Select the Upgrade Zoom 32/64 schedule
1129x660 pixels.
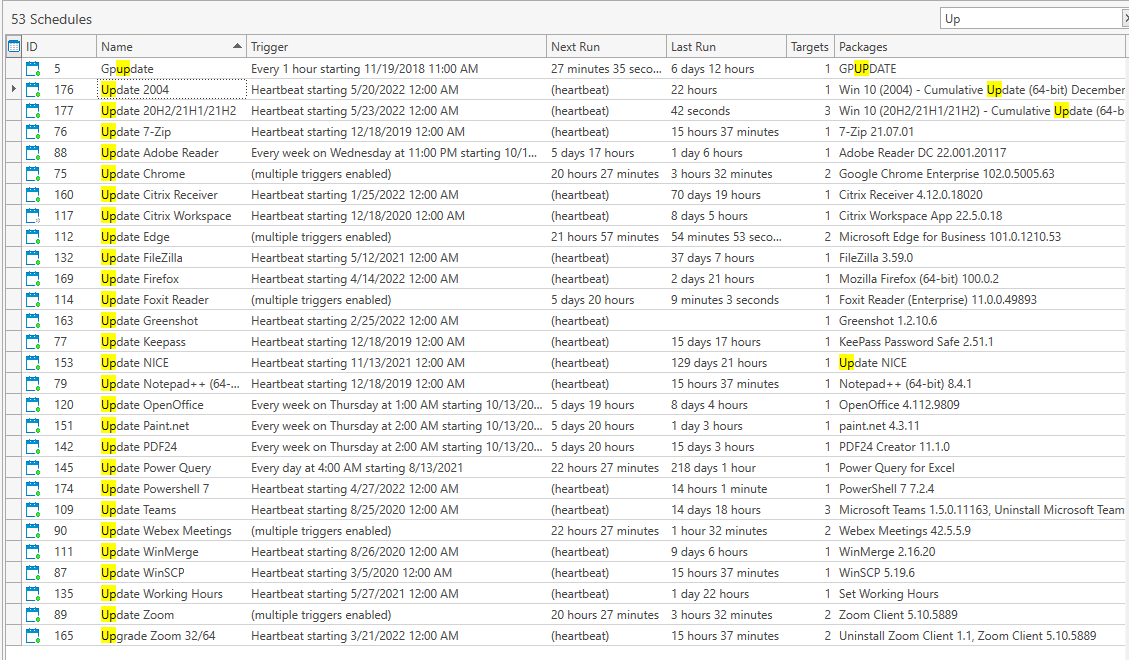158,636
